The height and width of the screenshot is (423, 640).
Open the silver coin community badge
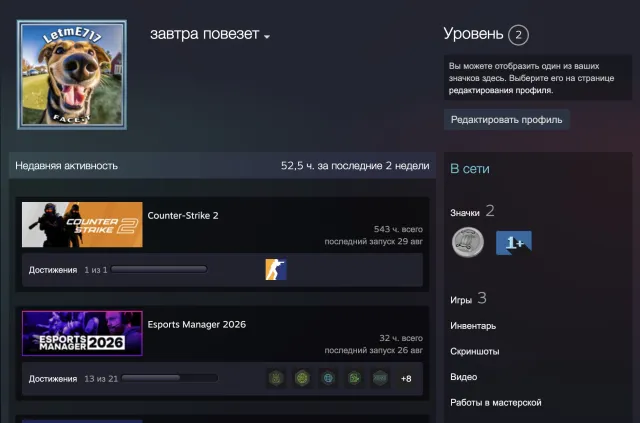[468, 243]
